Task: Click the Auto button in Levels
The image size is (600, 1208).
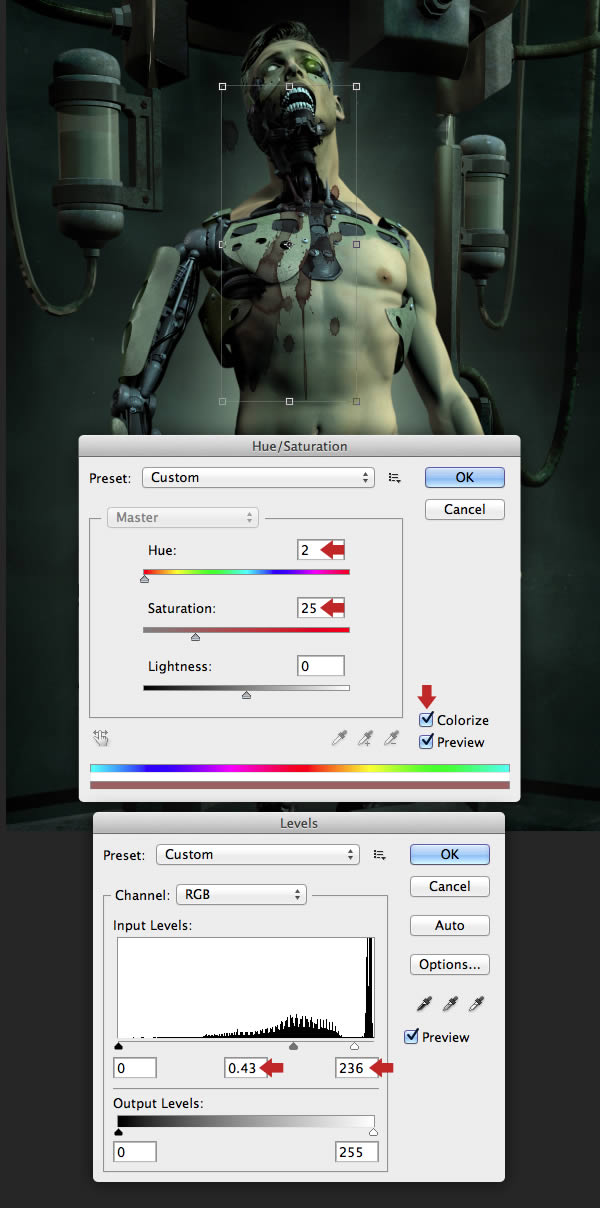Action: [x=450, y=926]
